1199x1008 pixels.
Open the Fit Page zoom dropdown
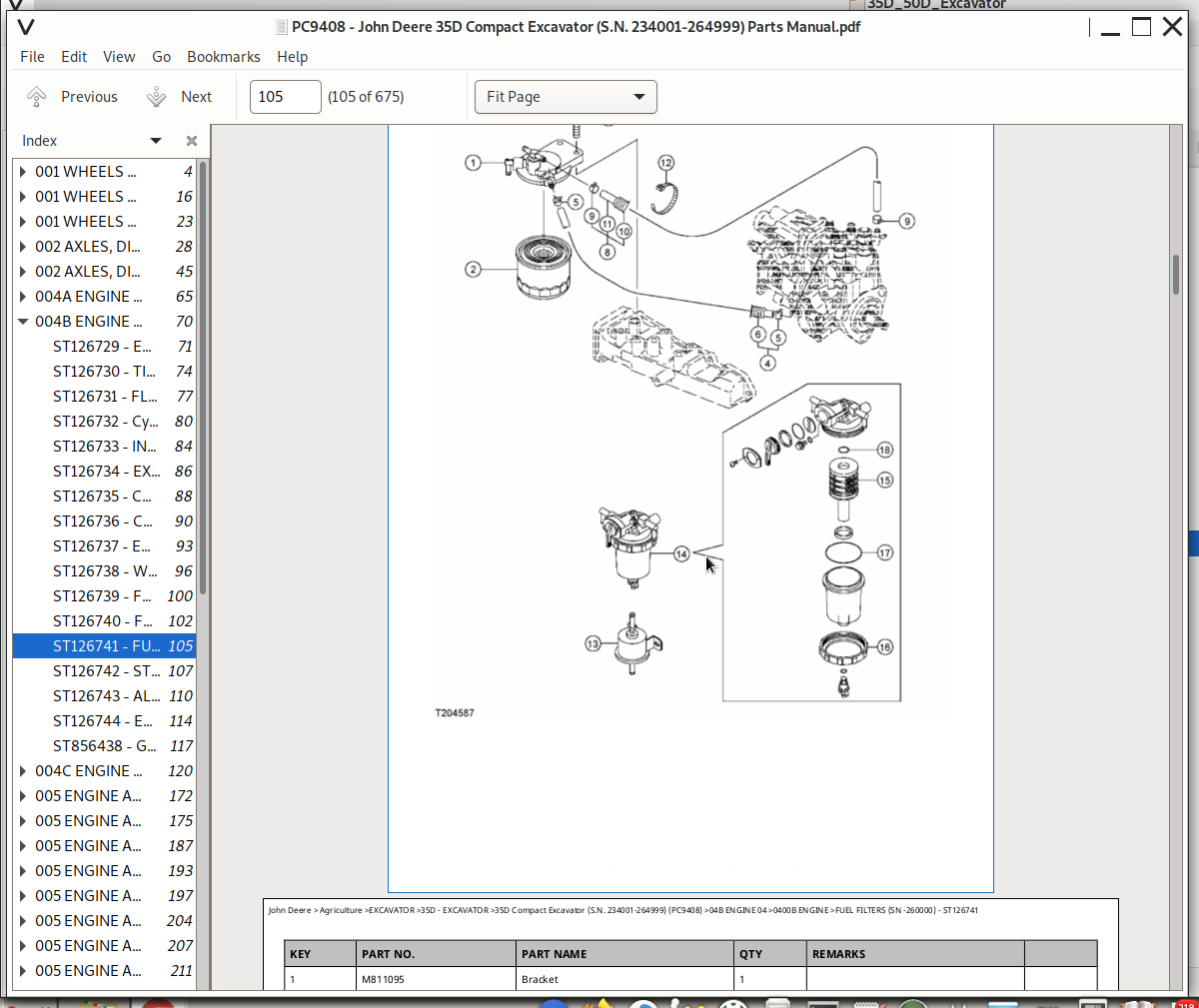[566, 96]
